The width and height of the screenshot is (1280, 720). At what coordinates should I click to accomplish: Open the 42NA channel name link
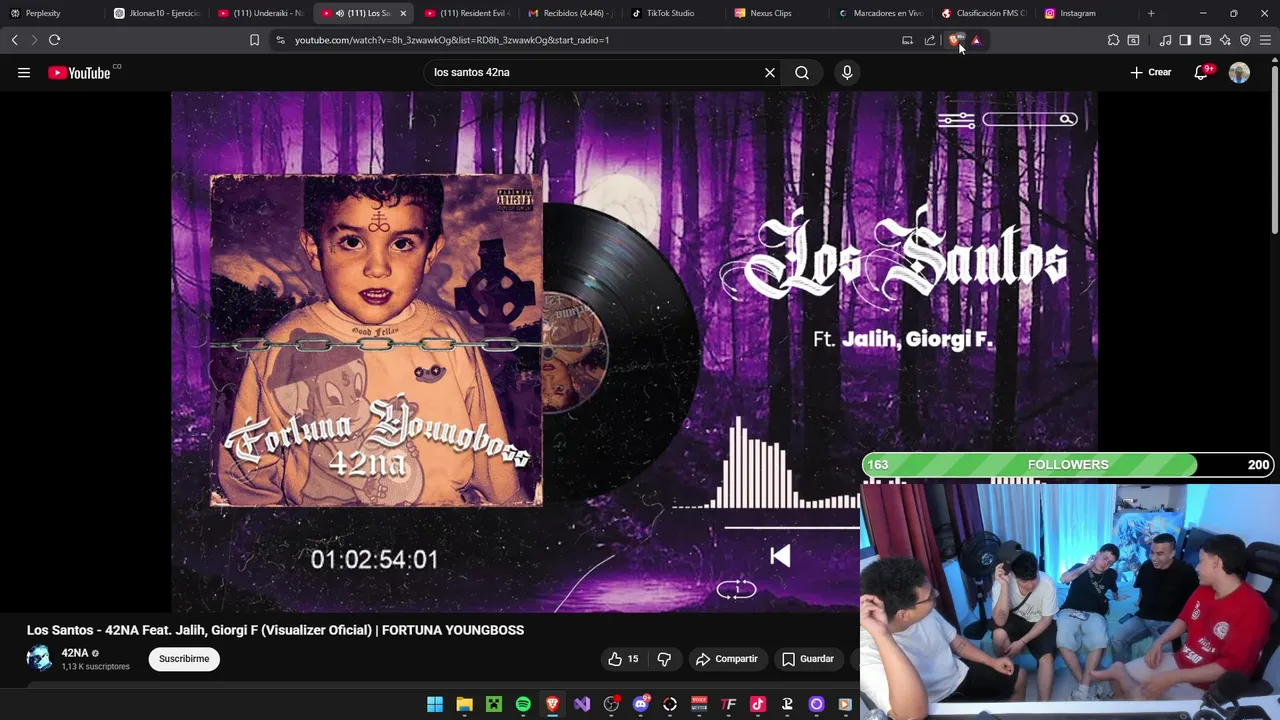(75, 653)
